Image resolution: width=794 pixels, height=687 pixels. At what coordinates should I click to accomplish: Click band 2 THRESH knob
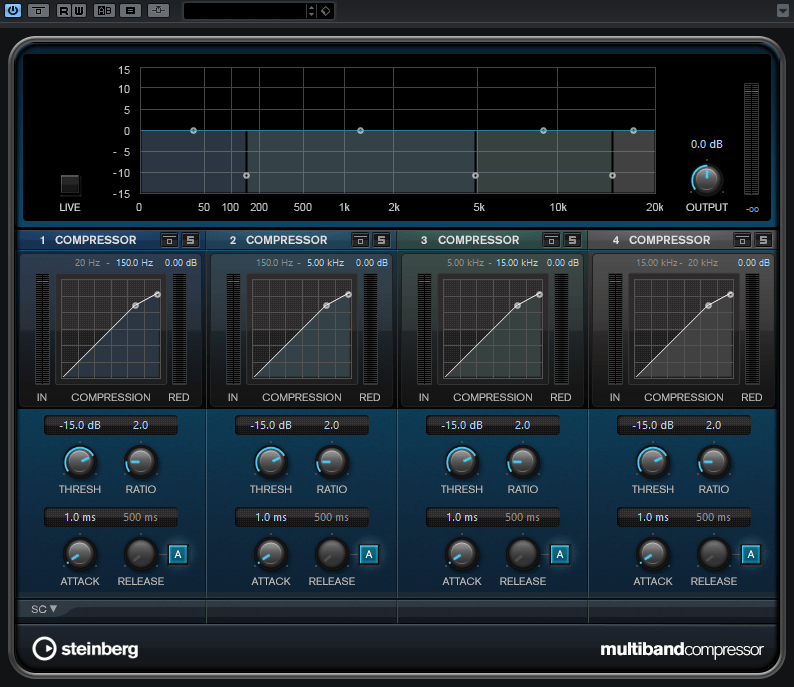(270, 462)
